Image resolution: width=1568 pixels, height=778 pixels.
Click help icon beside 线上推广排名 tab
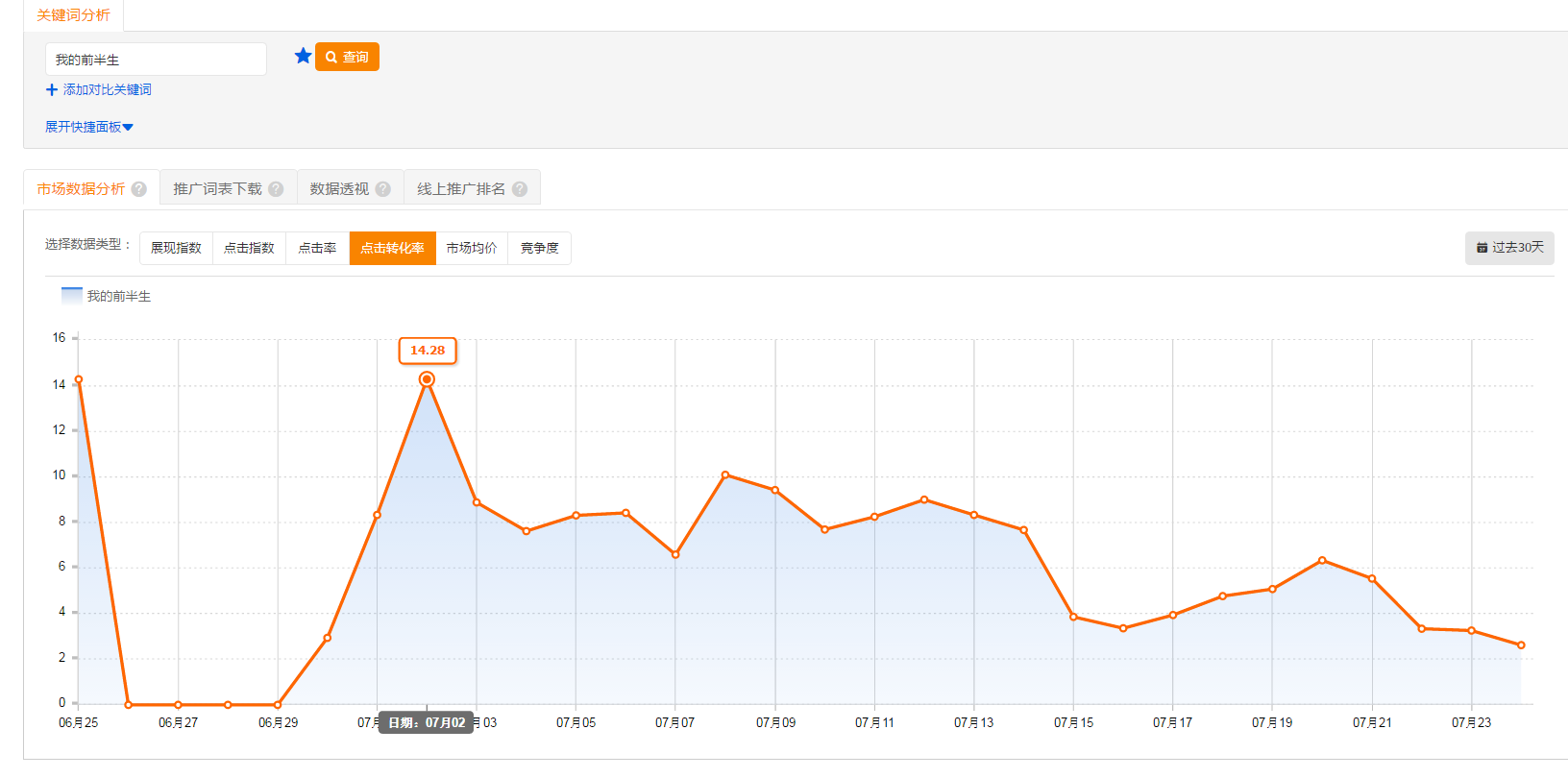click(x=520, y=189)
